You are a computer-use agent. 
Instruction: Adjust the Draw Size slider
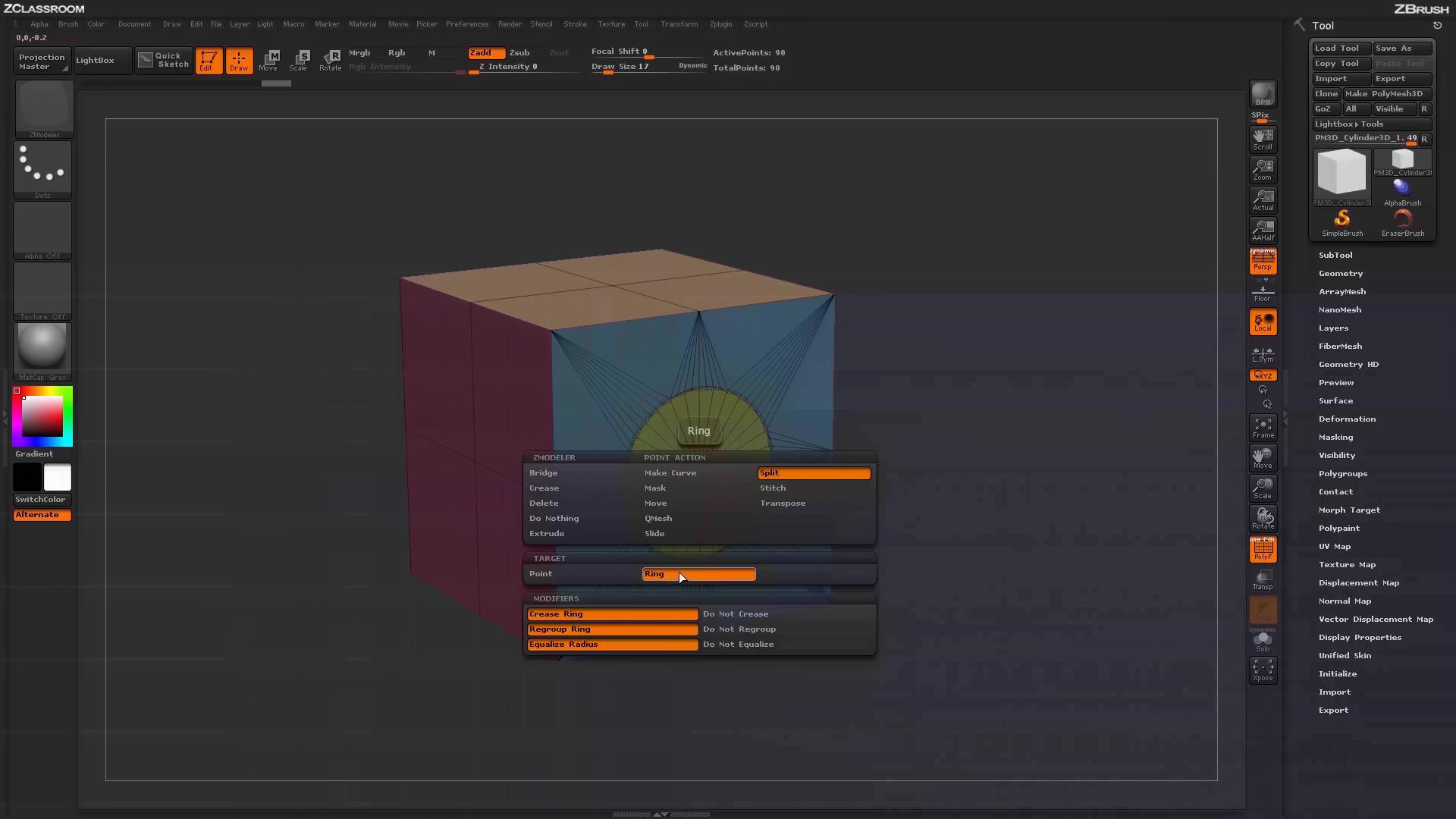click(648, 67)
